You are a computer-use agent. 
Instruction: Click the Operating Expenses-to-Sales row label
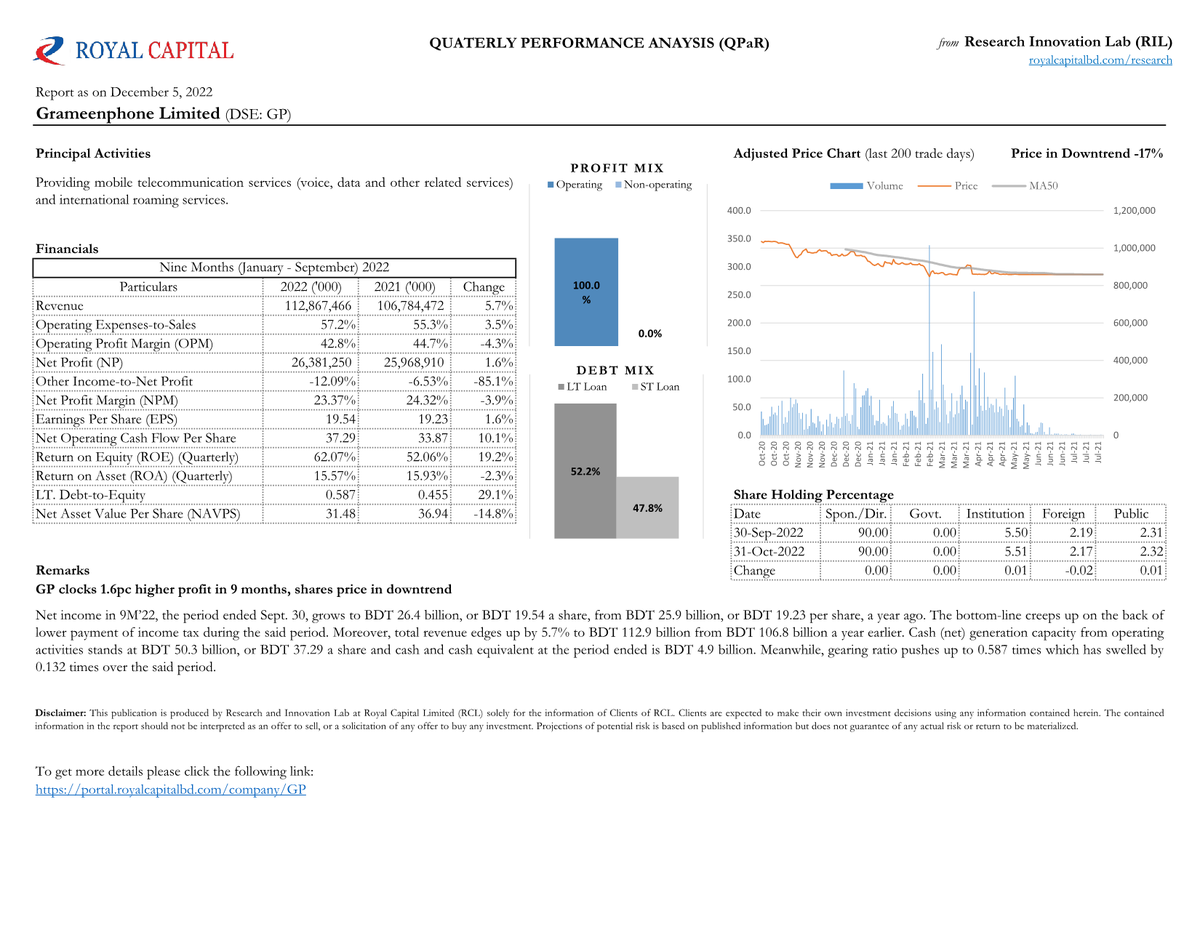116,325
